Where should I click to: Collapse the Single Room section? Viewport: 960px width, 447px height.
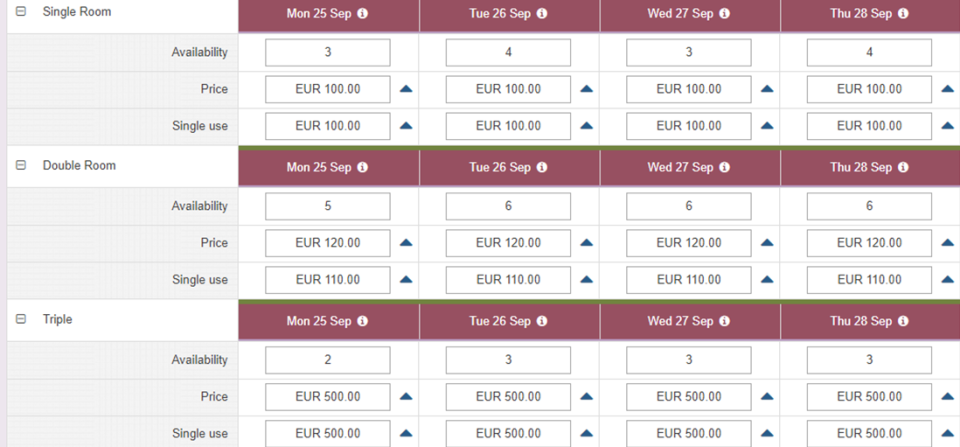[21, 12]
